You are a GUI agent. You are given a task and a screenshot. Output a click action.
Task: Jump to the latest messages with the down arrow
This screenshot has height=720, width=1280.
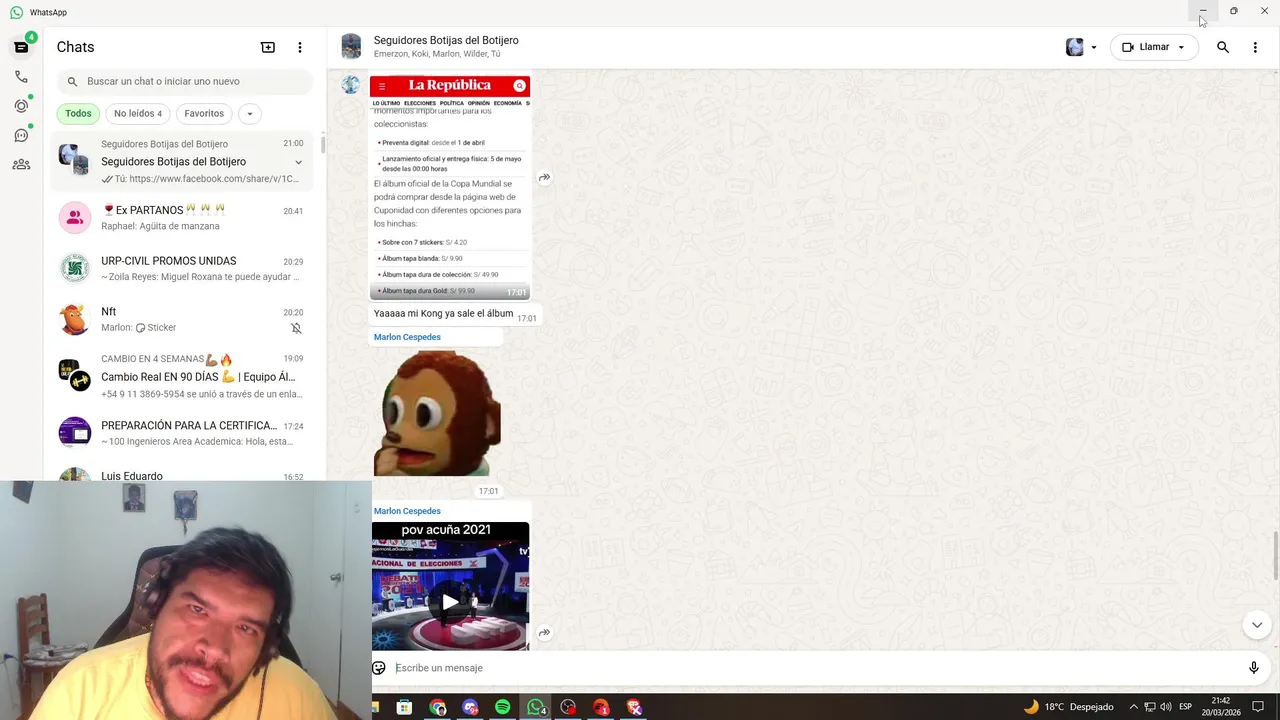pos(1257,625)
